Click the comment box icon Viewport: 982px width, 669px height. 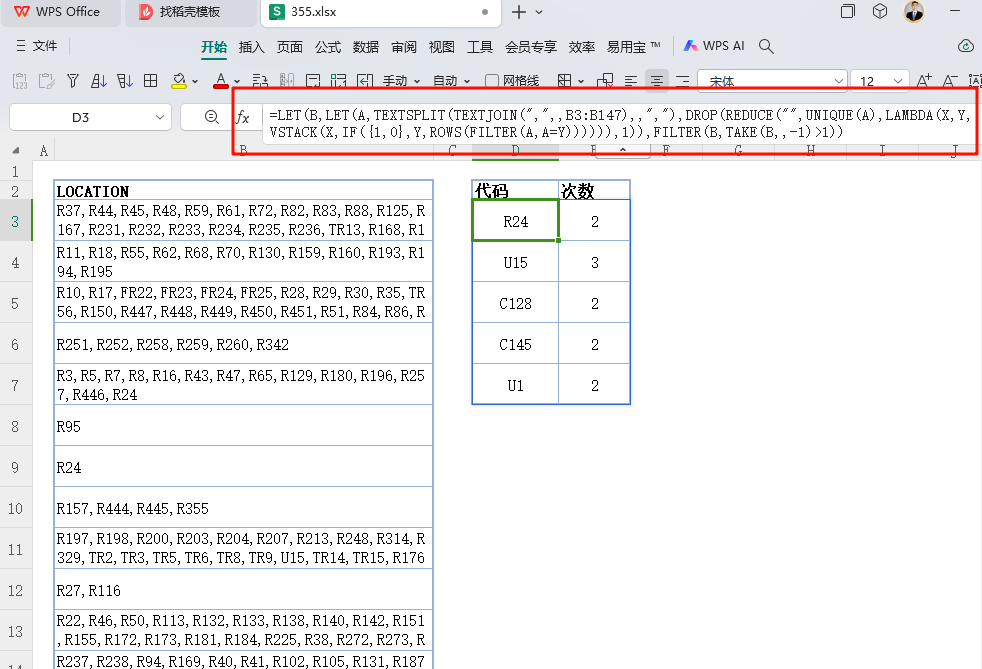pyautogui.click(x=313, y=81)
